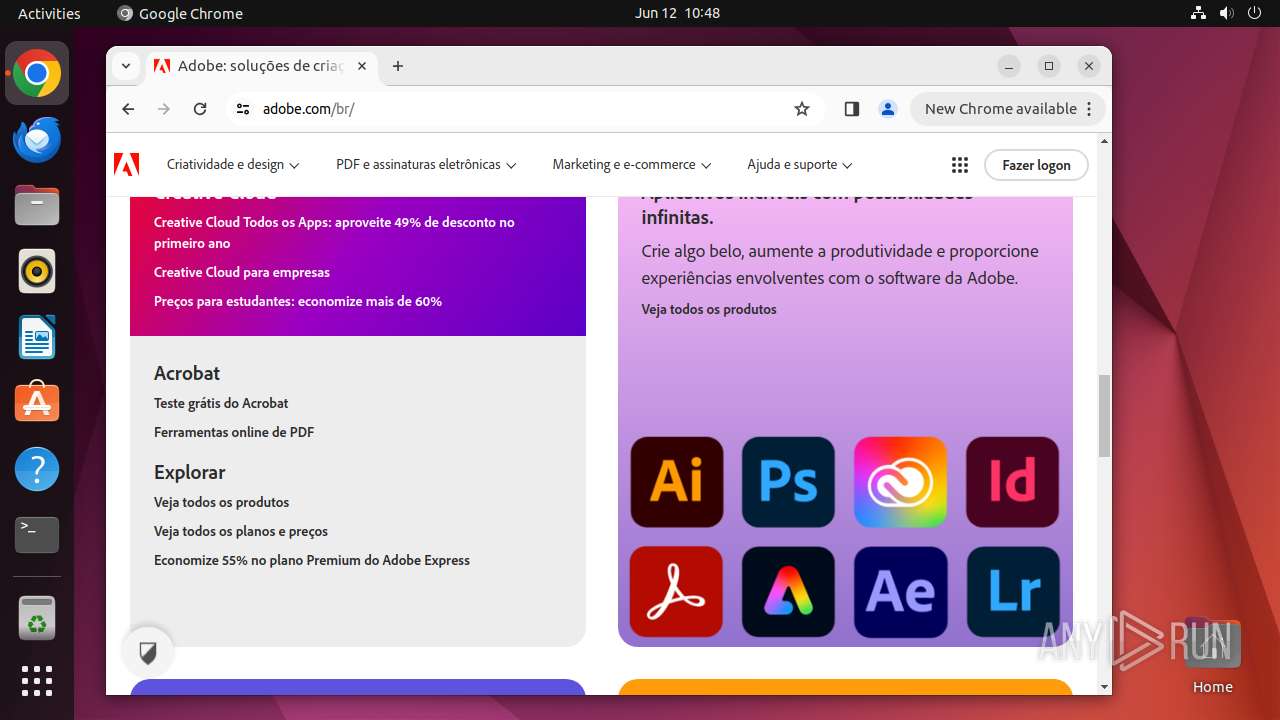Image resolution: width=1280 pixels, height=720 pixels.
Task: Open Ferramentas online de PDF link
Action: (x=234, y=432)
